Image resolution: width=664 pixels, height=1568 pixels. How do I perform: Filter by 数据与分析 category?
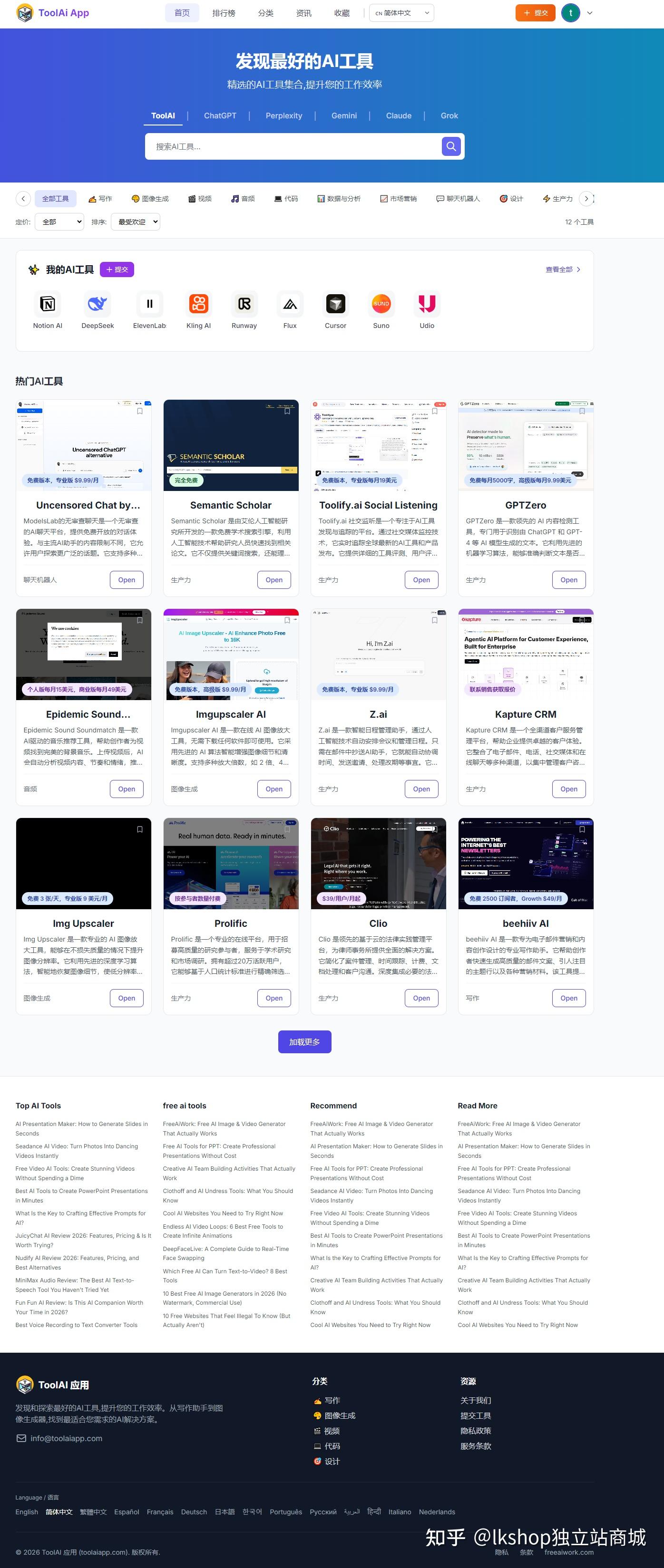339,198
